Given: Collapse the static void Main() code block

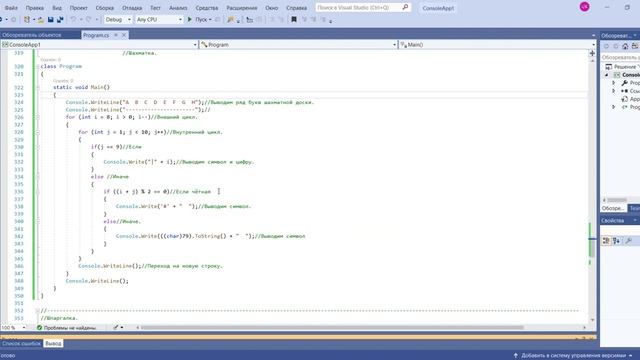Looking at the screenshot, I should (x=38, y=87).
